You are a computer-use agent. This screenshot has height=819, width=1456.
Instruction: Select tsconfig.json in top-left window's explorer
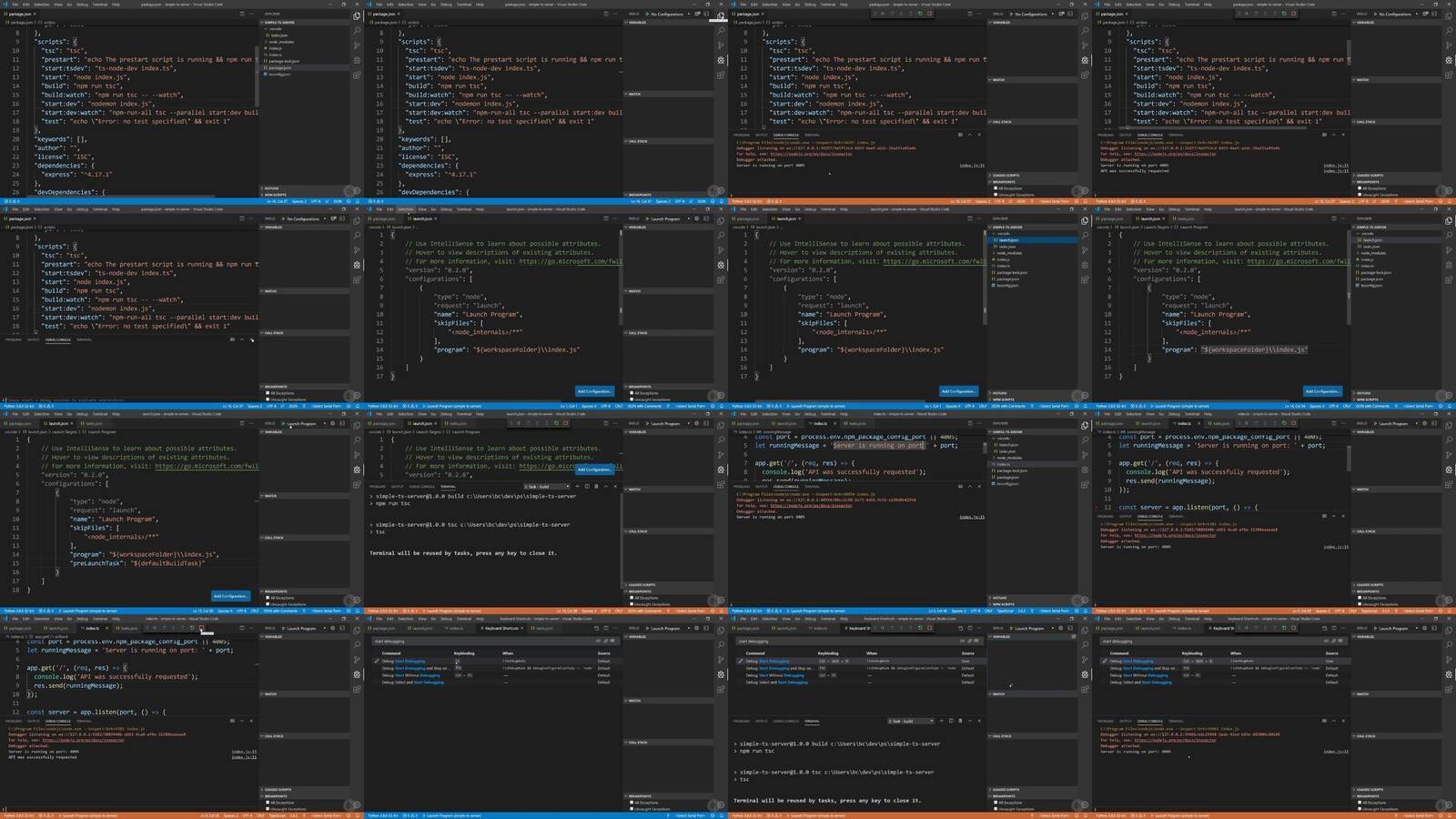pos(279,74)
